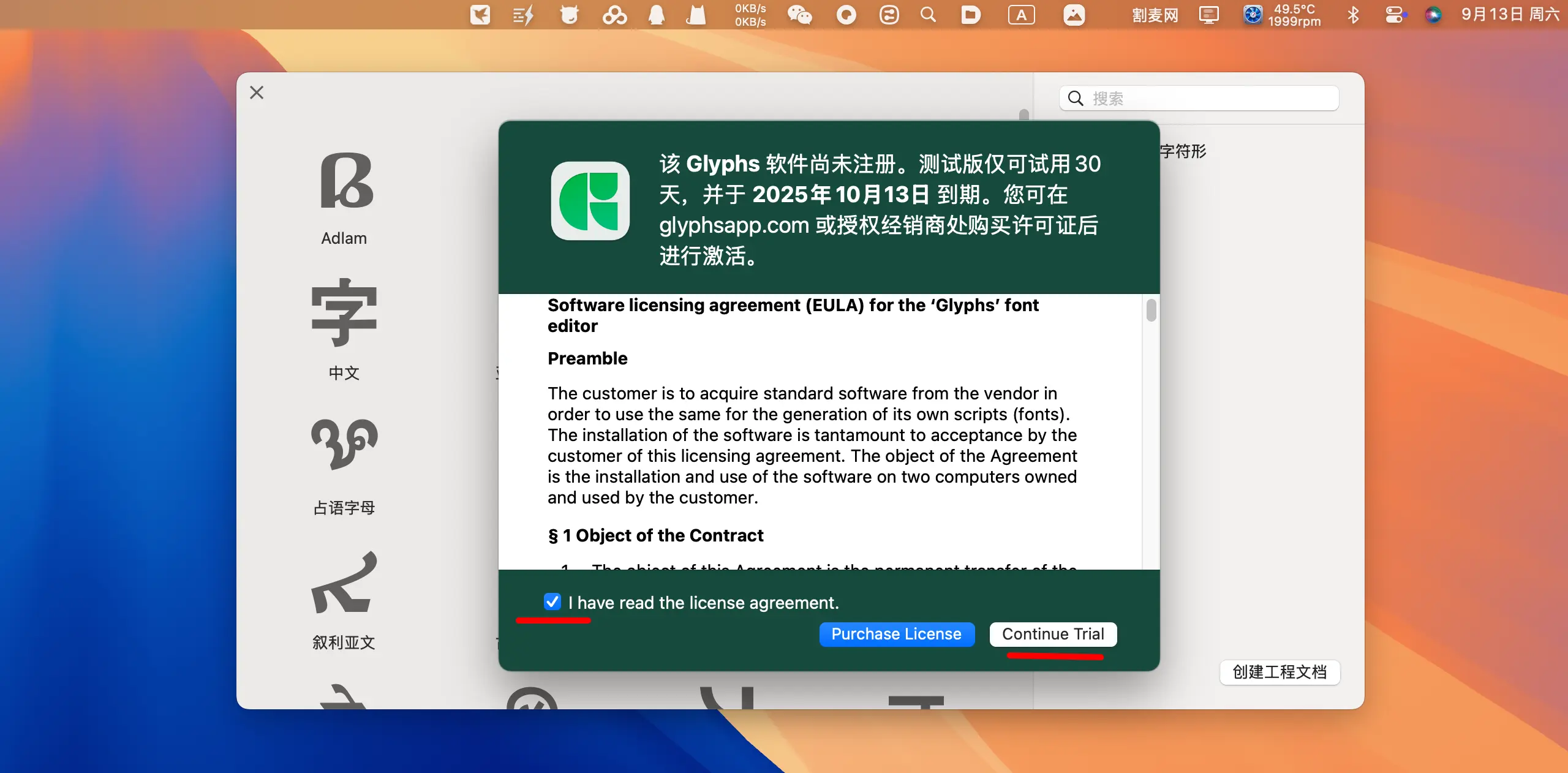Click the EULA text scrollbar
1568x773 pixels.
(x=1151, y=310)
